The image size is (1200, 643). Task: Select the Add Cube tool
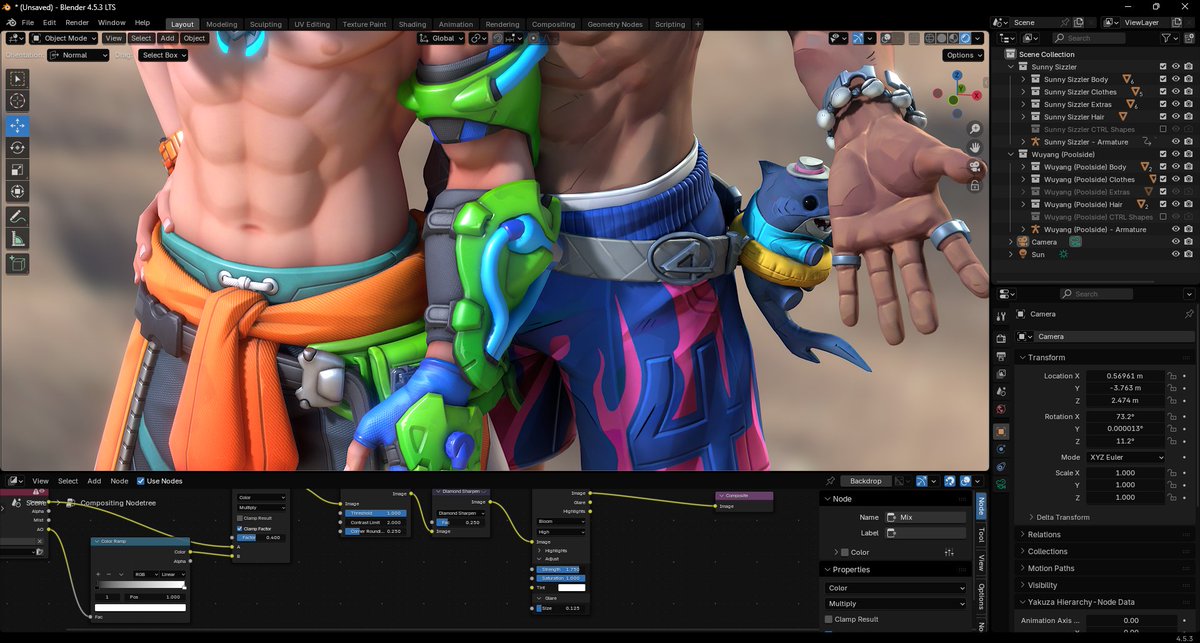17,264
